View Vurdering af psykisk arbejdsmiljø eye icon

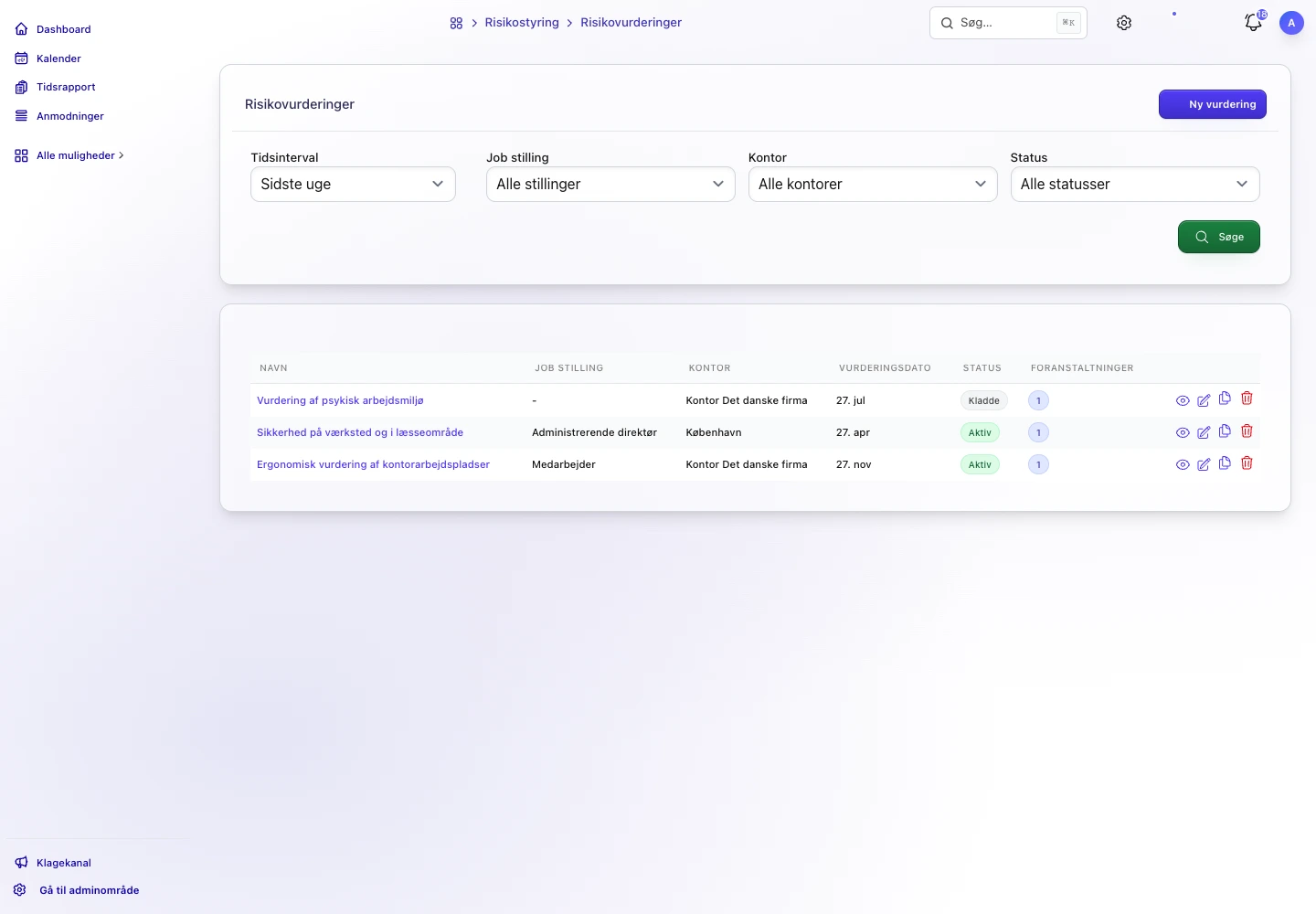point(1183,400)
